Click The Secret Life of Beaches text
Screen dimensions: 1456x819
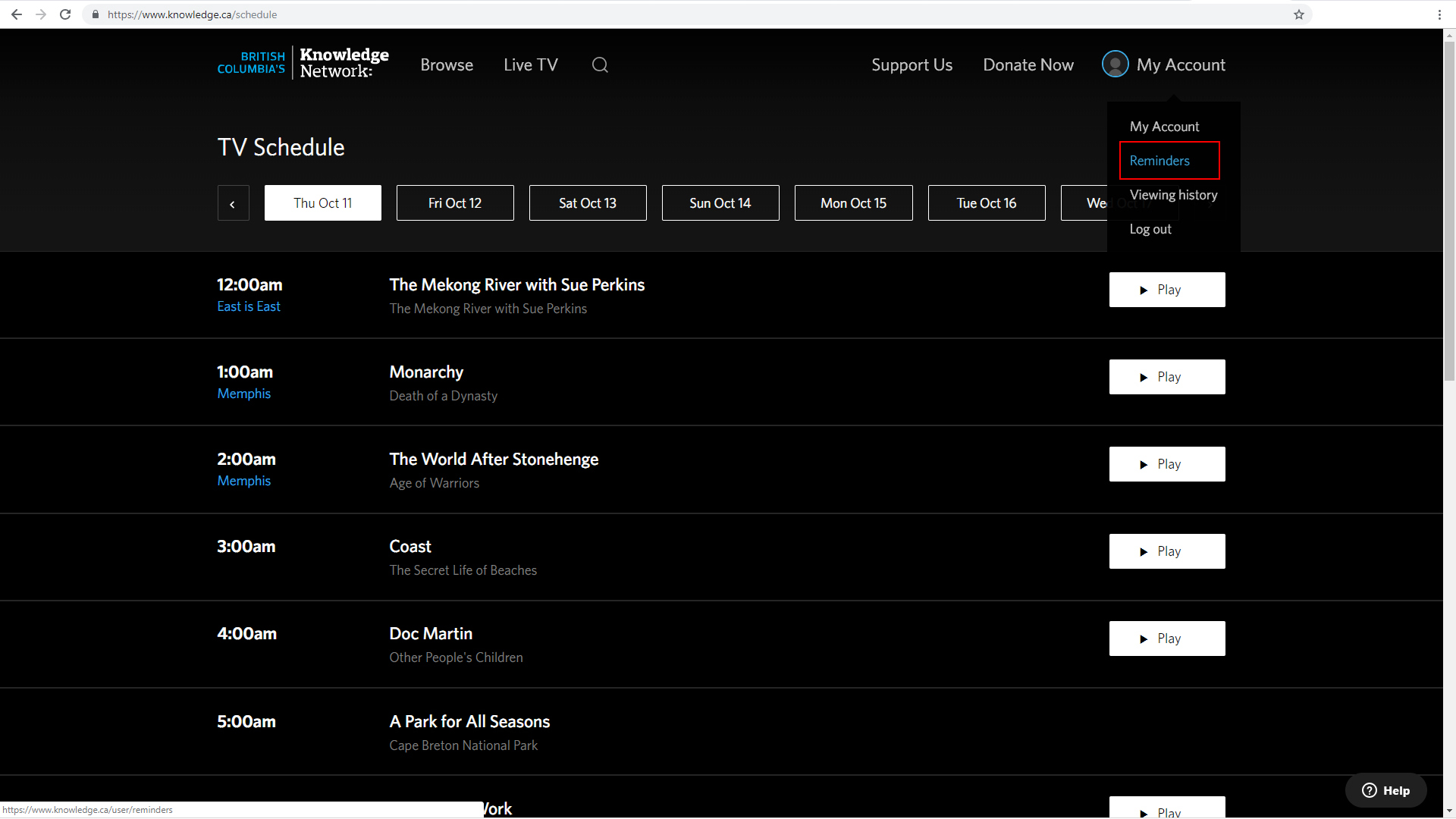coord(463,570)
